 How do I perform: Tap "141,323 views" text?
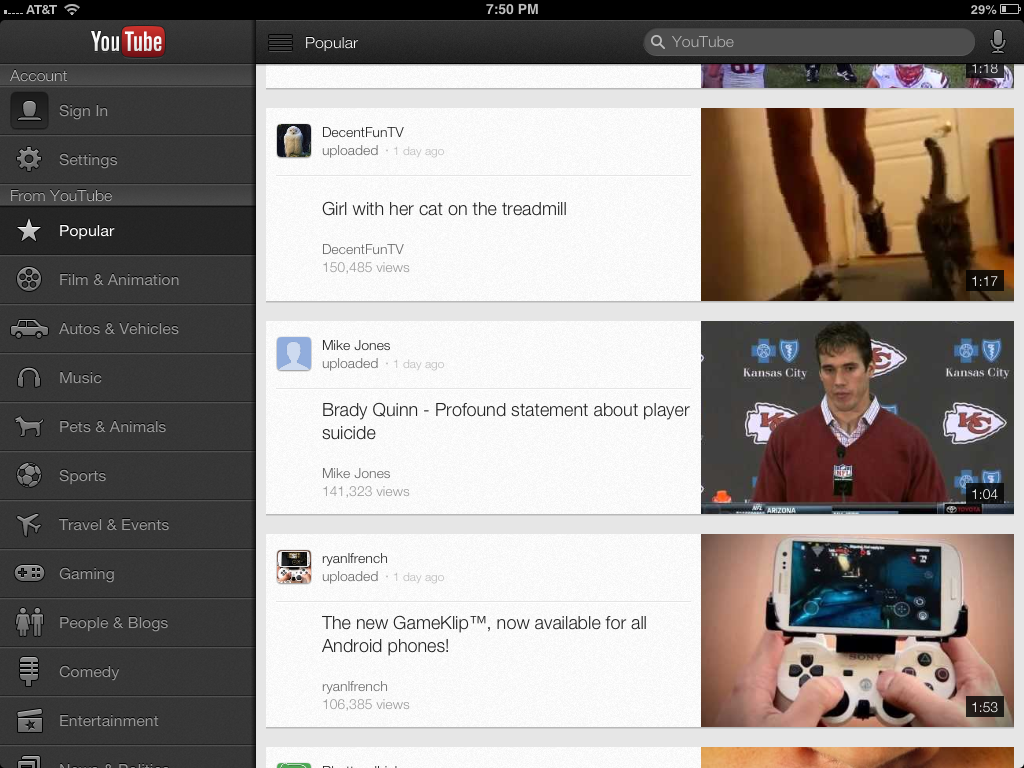click(366, 491)
